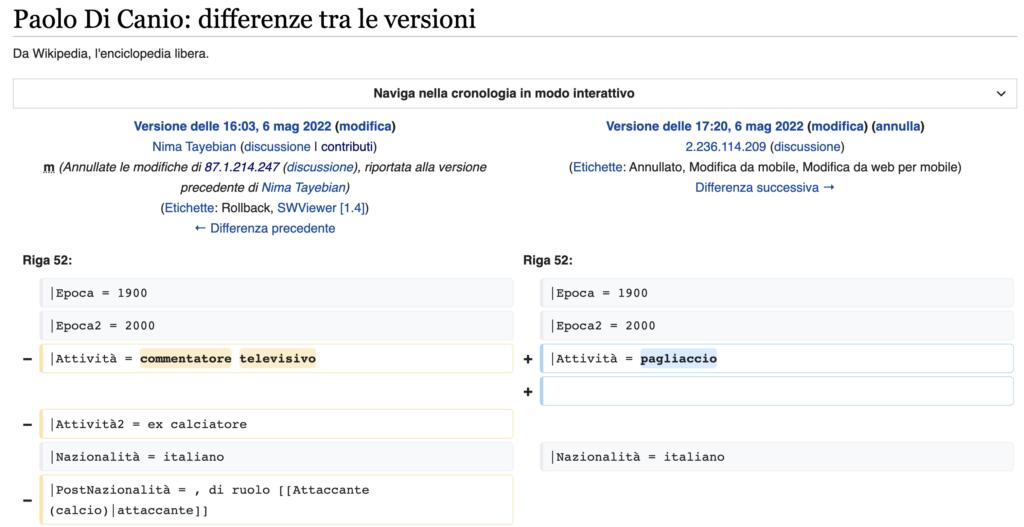
Task: Click '|PostNazionalità' removed line
Action: coord(276,500)
